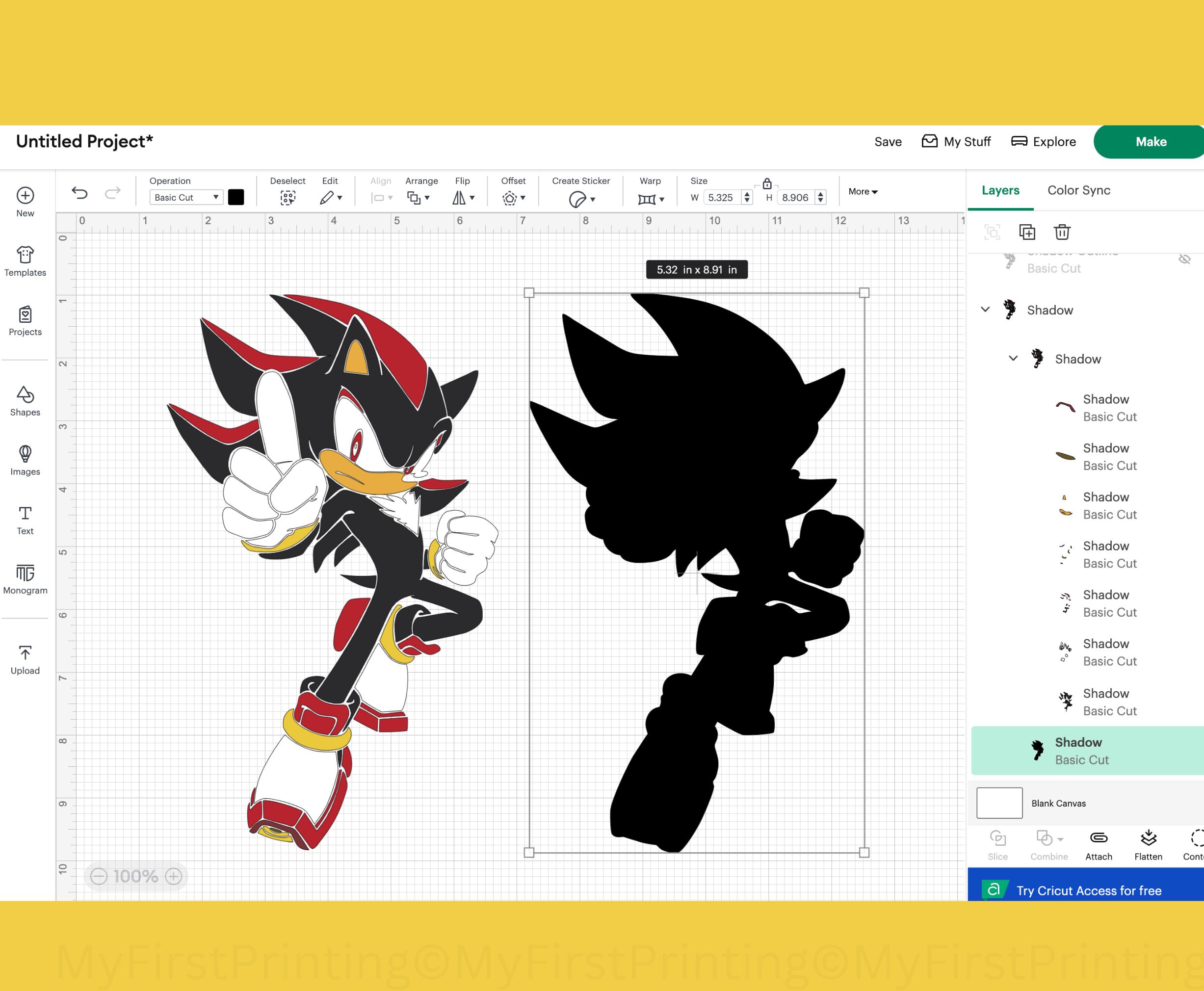Open the black fill color swatch

point(236,197)
